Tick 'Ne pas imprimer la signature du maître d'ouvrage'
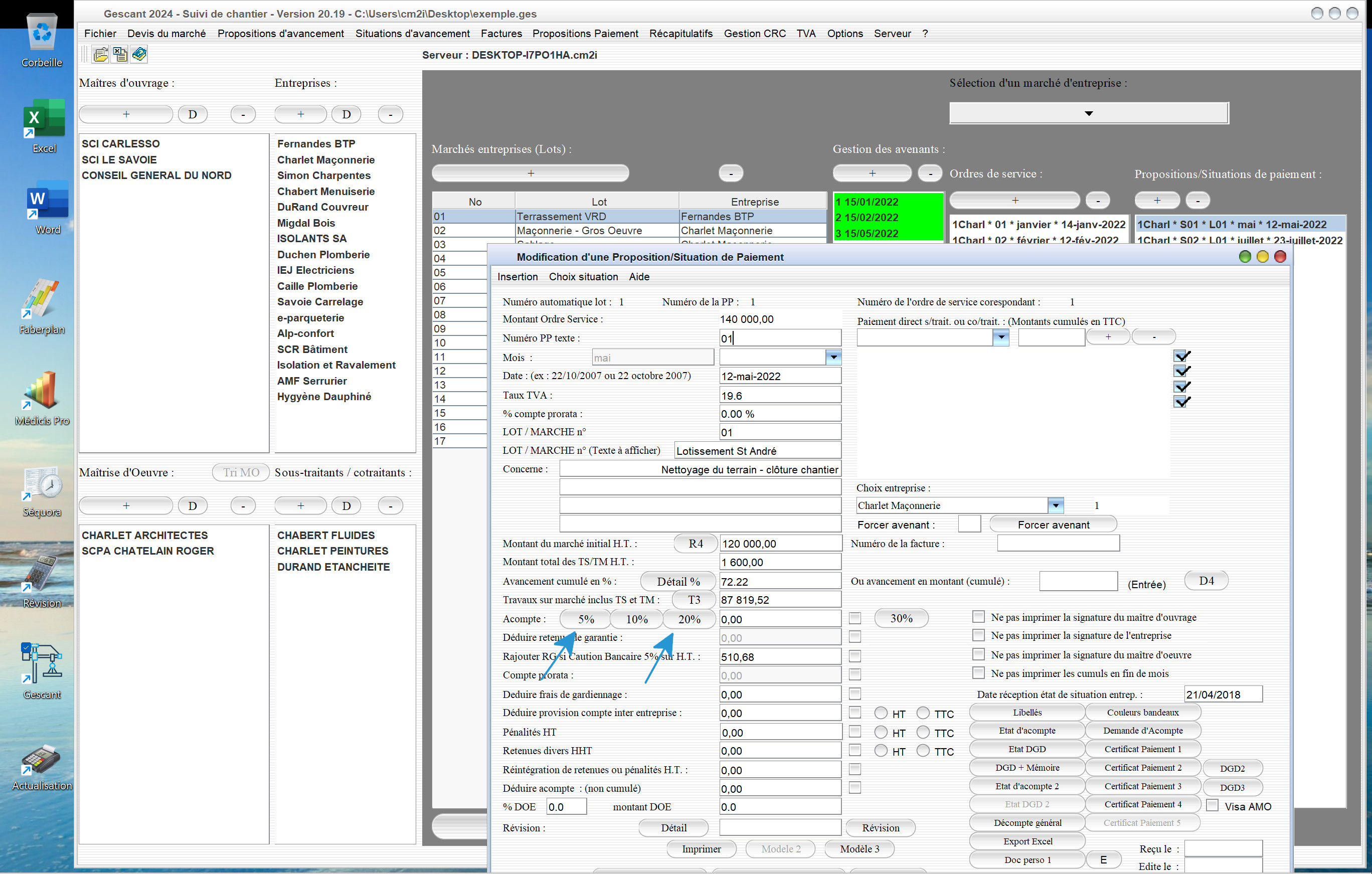The image size is (1372, 874). click(x=978, y=616)
